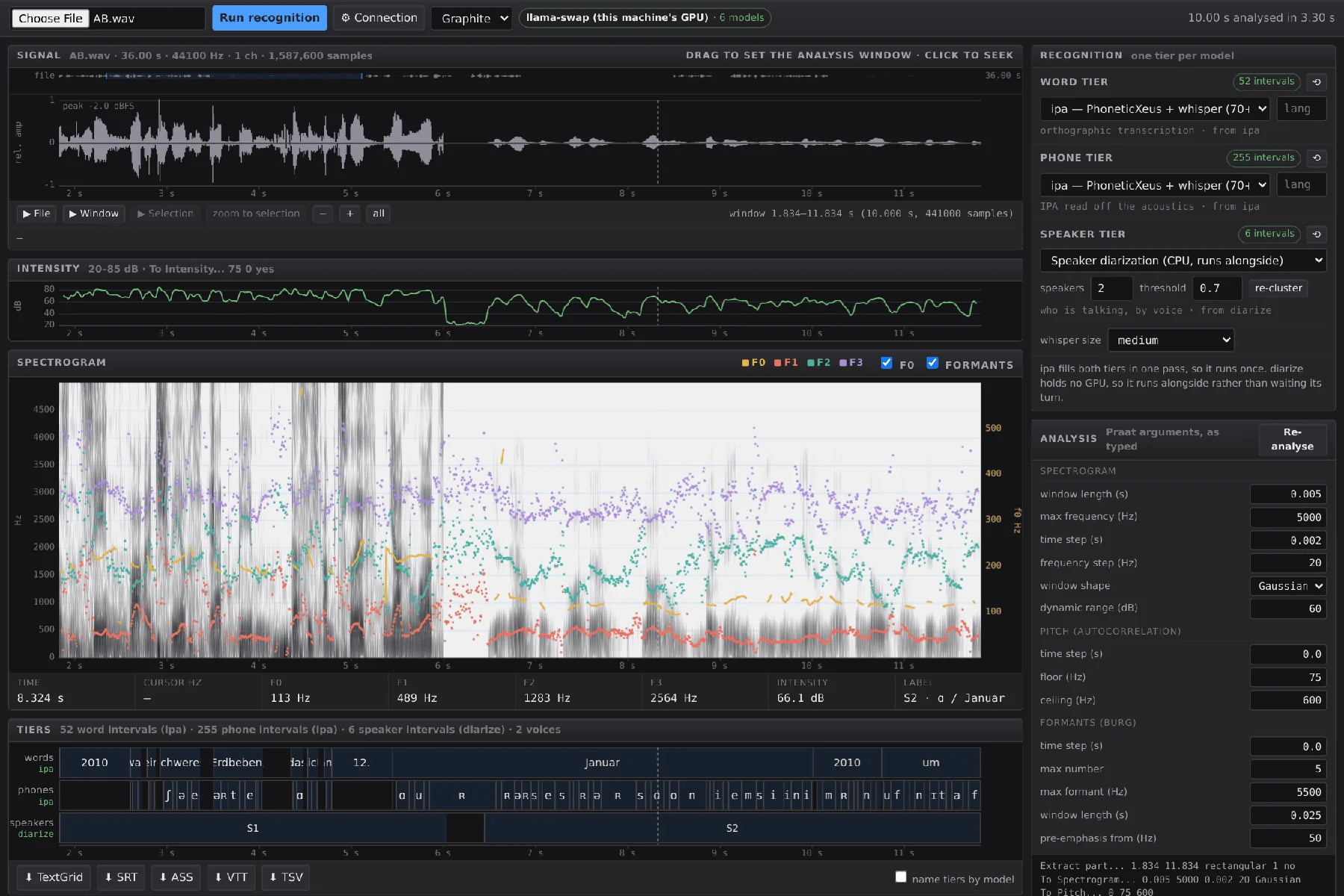Enable name tiers by model

(900, 877)
